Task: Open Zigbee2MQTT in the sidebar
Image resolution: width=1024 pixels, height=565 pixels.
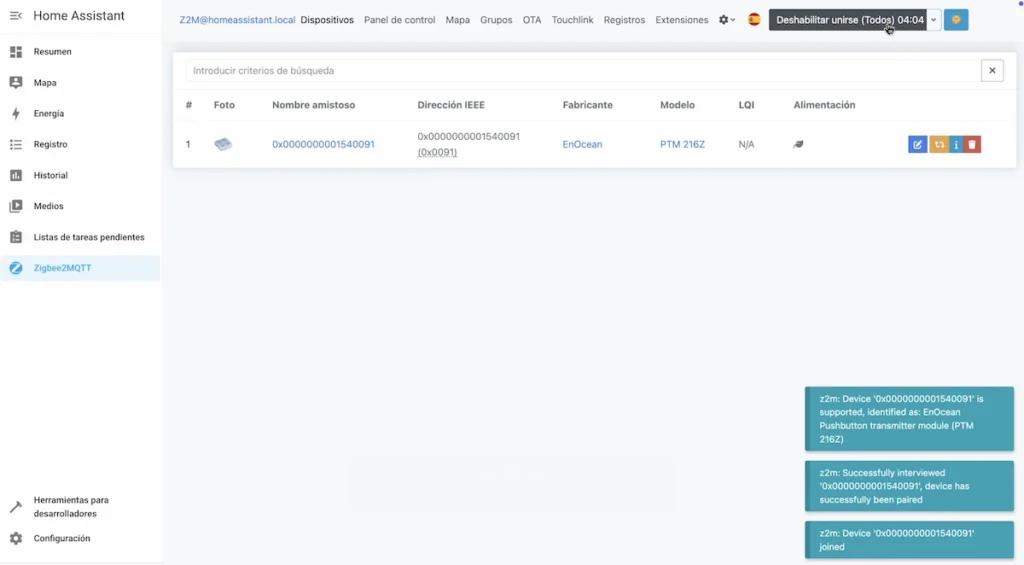Action: tap(62, 268)
